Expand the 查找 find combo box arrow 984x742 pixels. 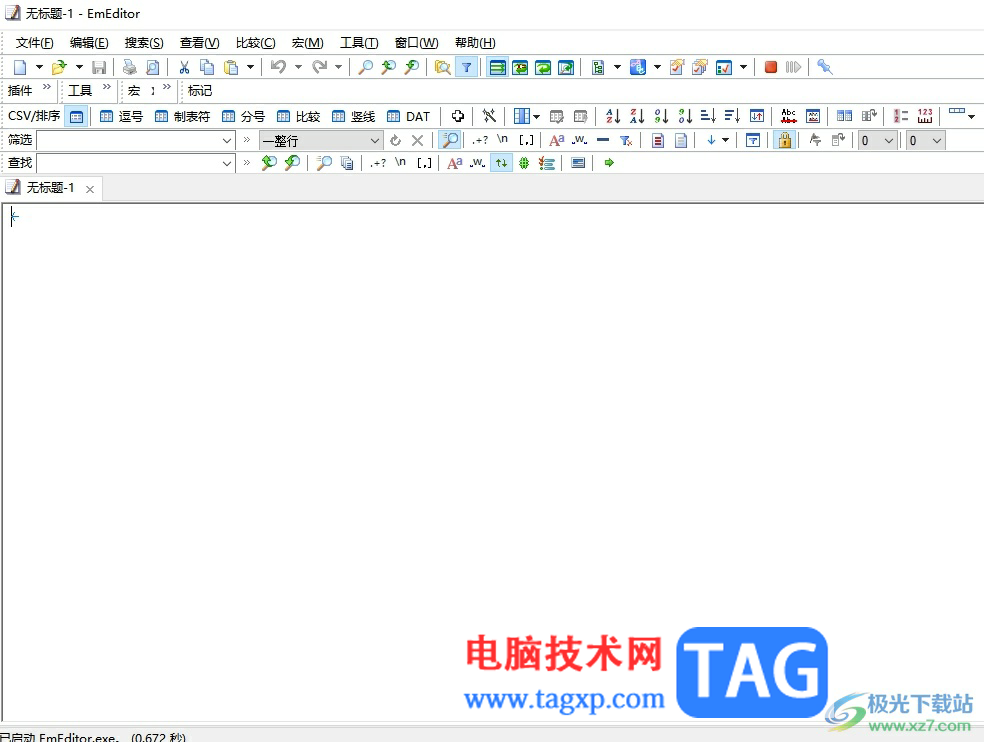coord(227,163)
